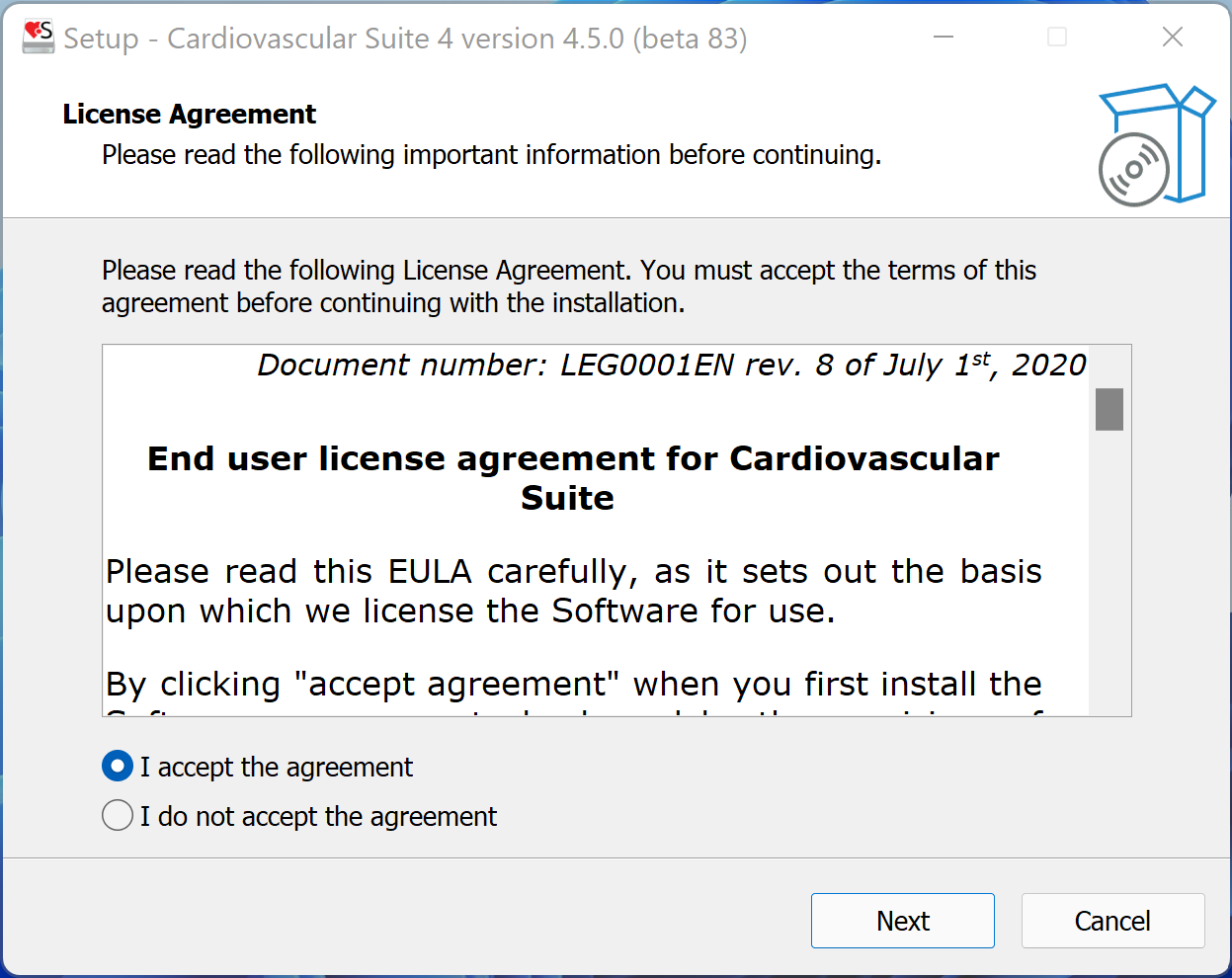Image resolution: width=1232 pixels, height=978 pixels.
Task: Choose "I do not accept the agreement"
Action: click(x=118, y=816)
